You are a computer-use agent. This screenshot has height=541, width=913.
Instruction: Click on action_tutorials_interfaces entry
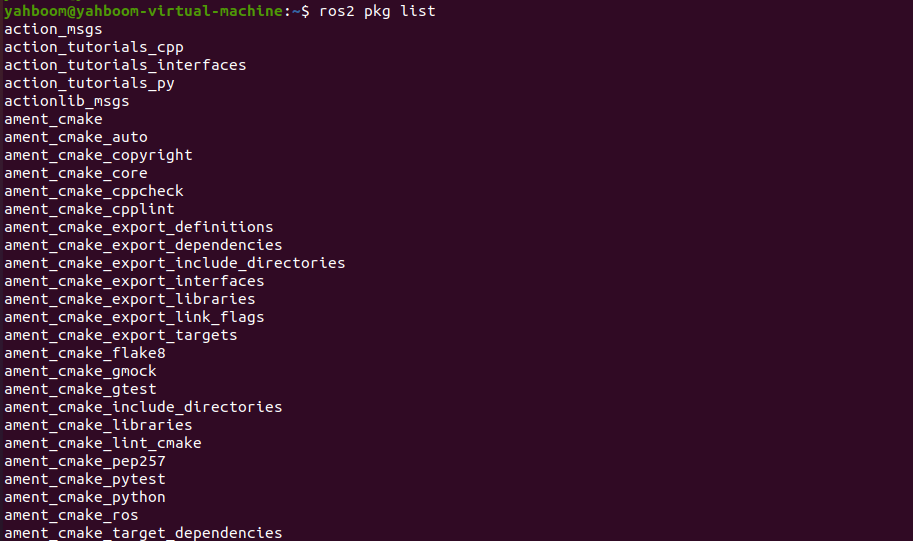coord(125,65)
